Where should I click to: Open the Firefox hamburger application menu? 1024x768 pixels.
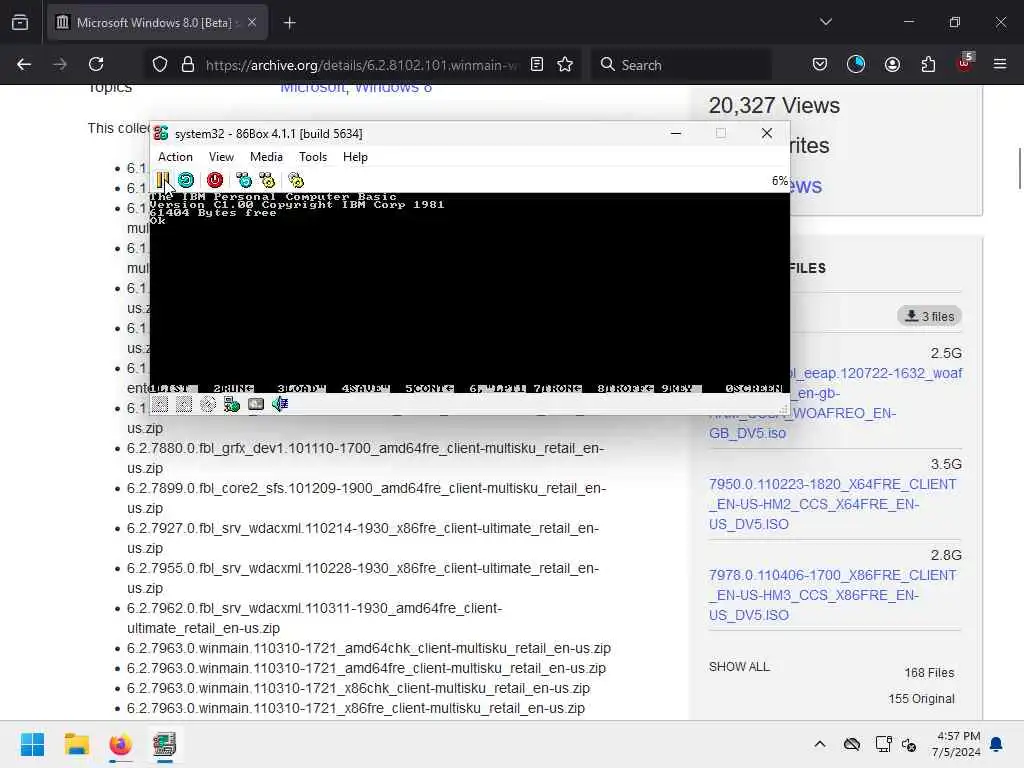1000,65
